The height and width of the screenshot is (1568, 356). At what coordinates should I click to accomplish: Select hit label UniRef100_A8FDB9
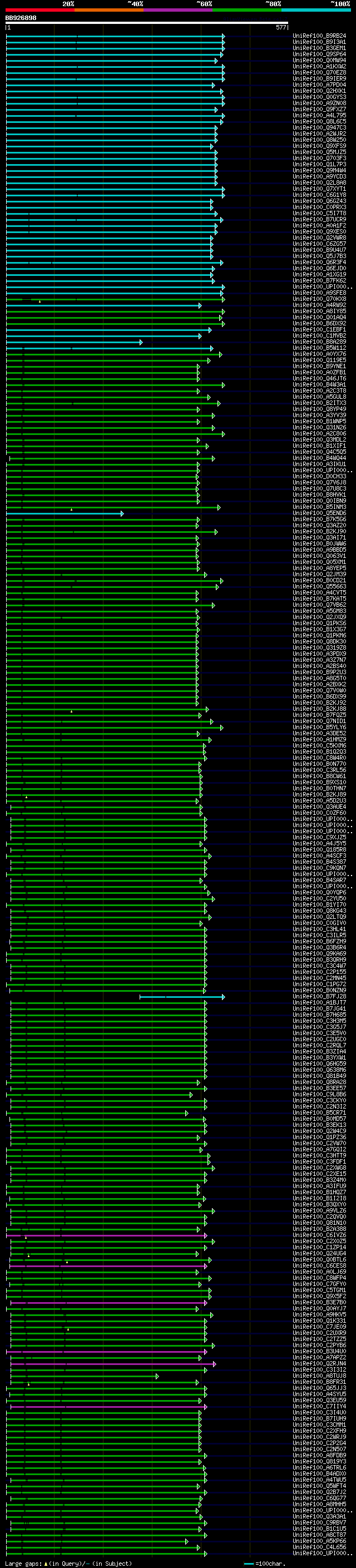pos(319,1456)
